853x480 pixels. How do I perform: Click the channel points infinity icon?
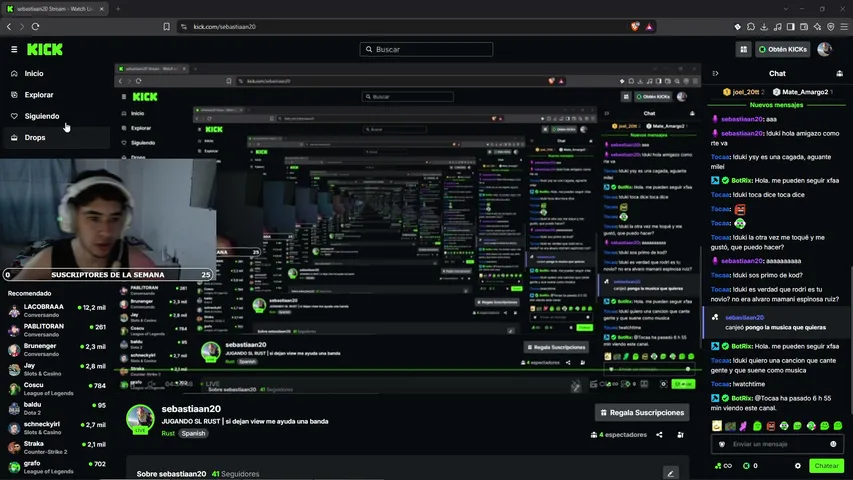[x=723, y=466]
